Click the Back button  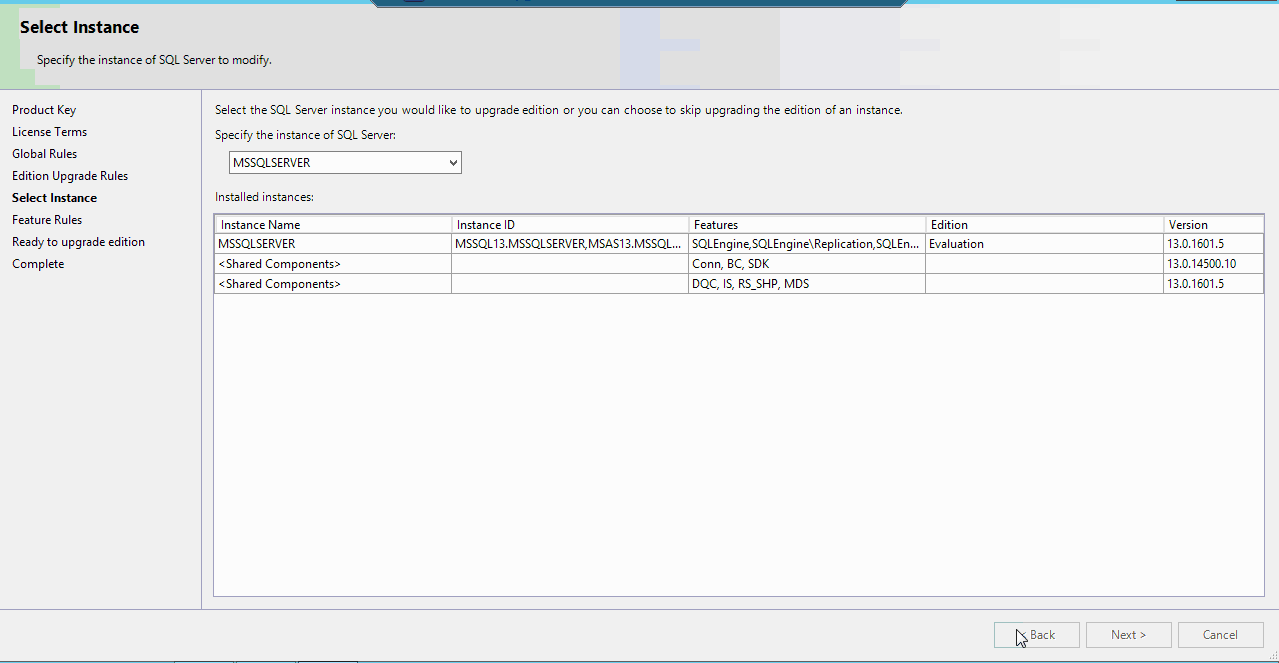pos(1037,635)
